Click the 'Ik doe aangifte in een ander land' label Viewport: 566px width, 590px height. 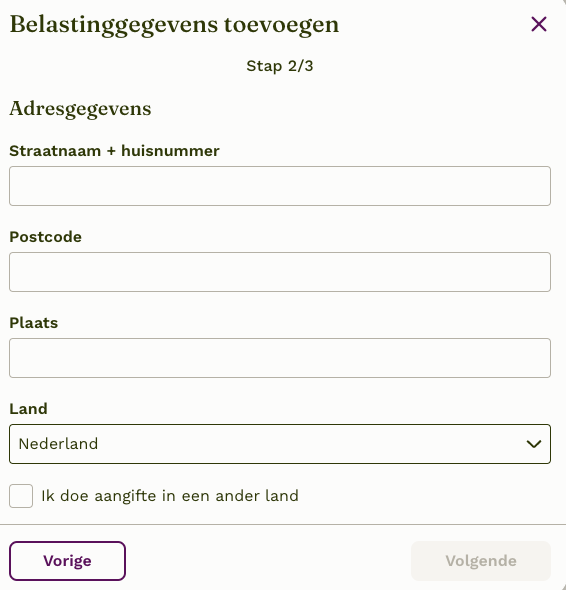(170, 496)
